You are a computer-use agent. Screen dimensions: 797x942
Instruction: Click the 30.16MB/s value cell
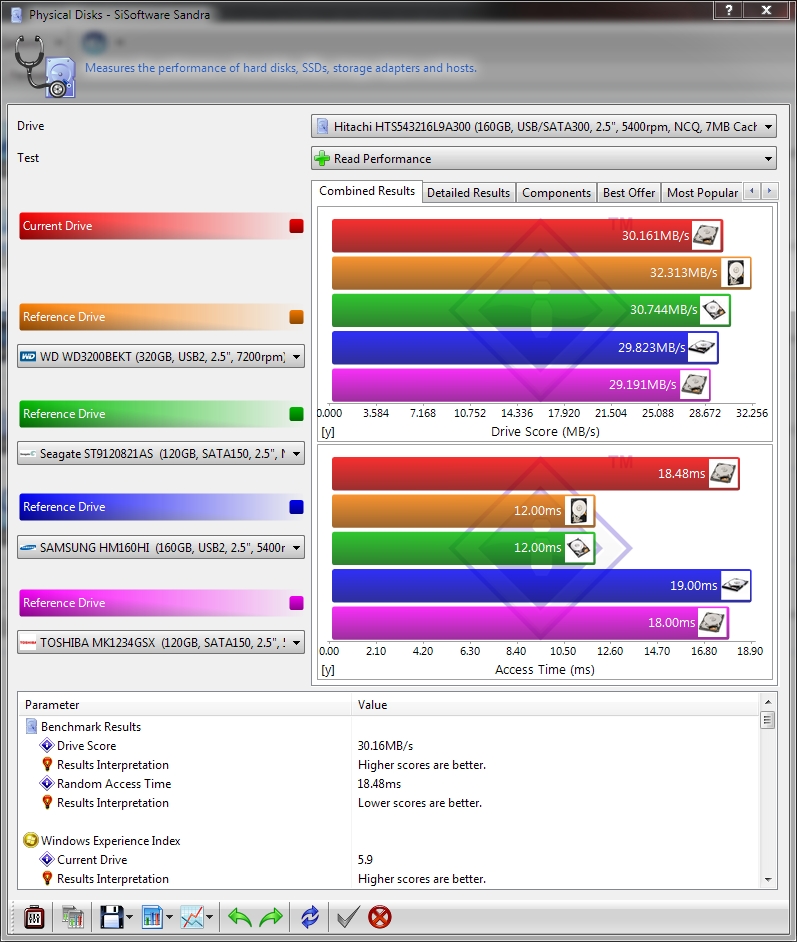tap(386, 746)
